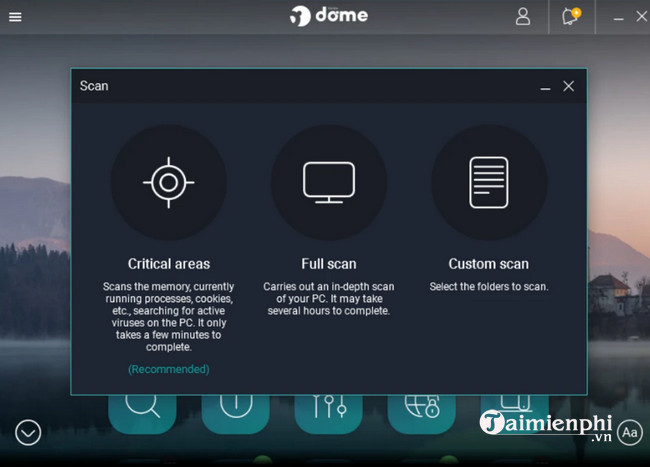Minimize the Scan dialog
The height and width of the screenshot is (467, 650).
tap(545, 88)
